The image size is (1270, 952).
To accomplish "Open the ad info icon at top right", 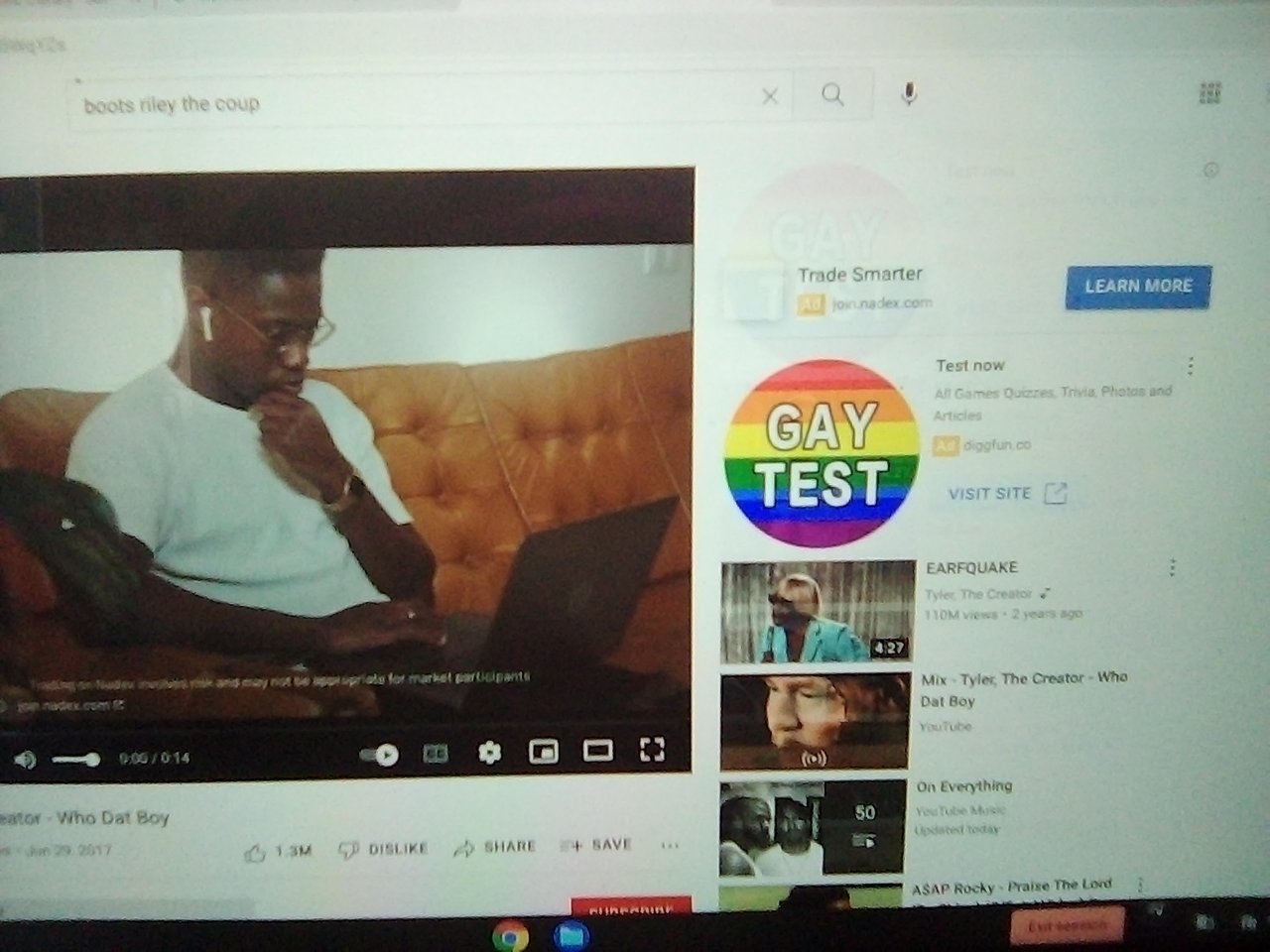I will pyautogui.click(x=1210, y=171).
